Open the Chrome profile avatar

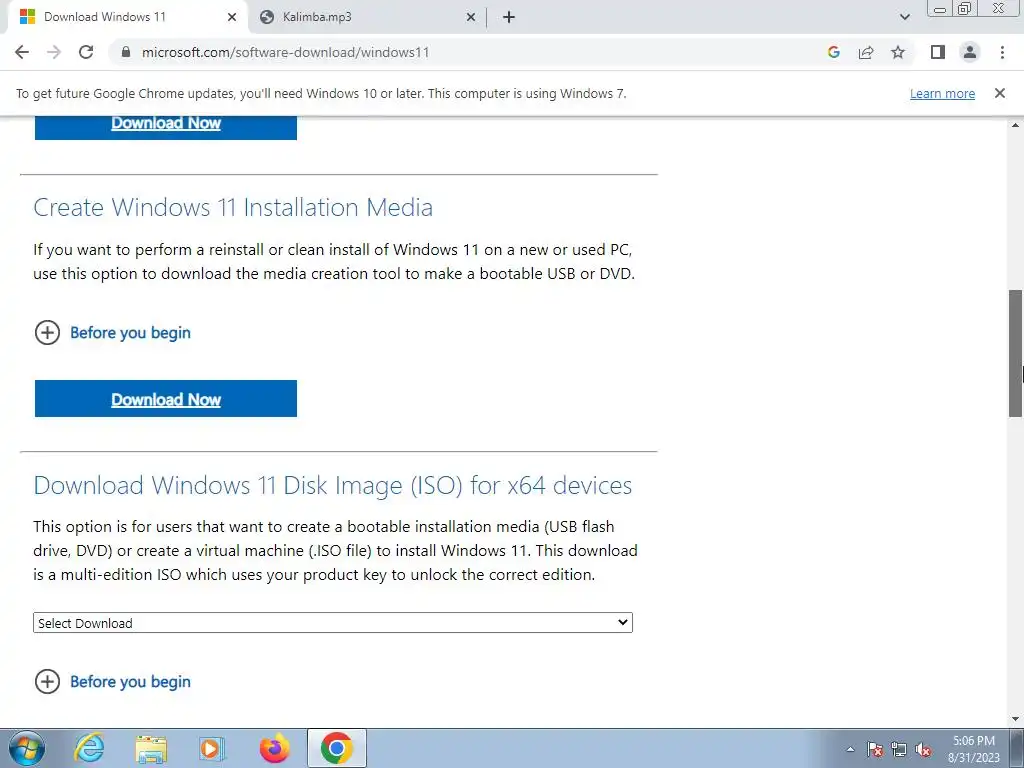coord(970,52)
